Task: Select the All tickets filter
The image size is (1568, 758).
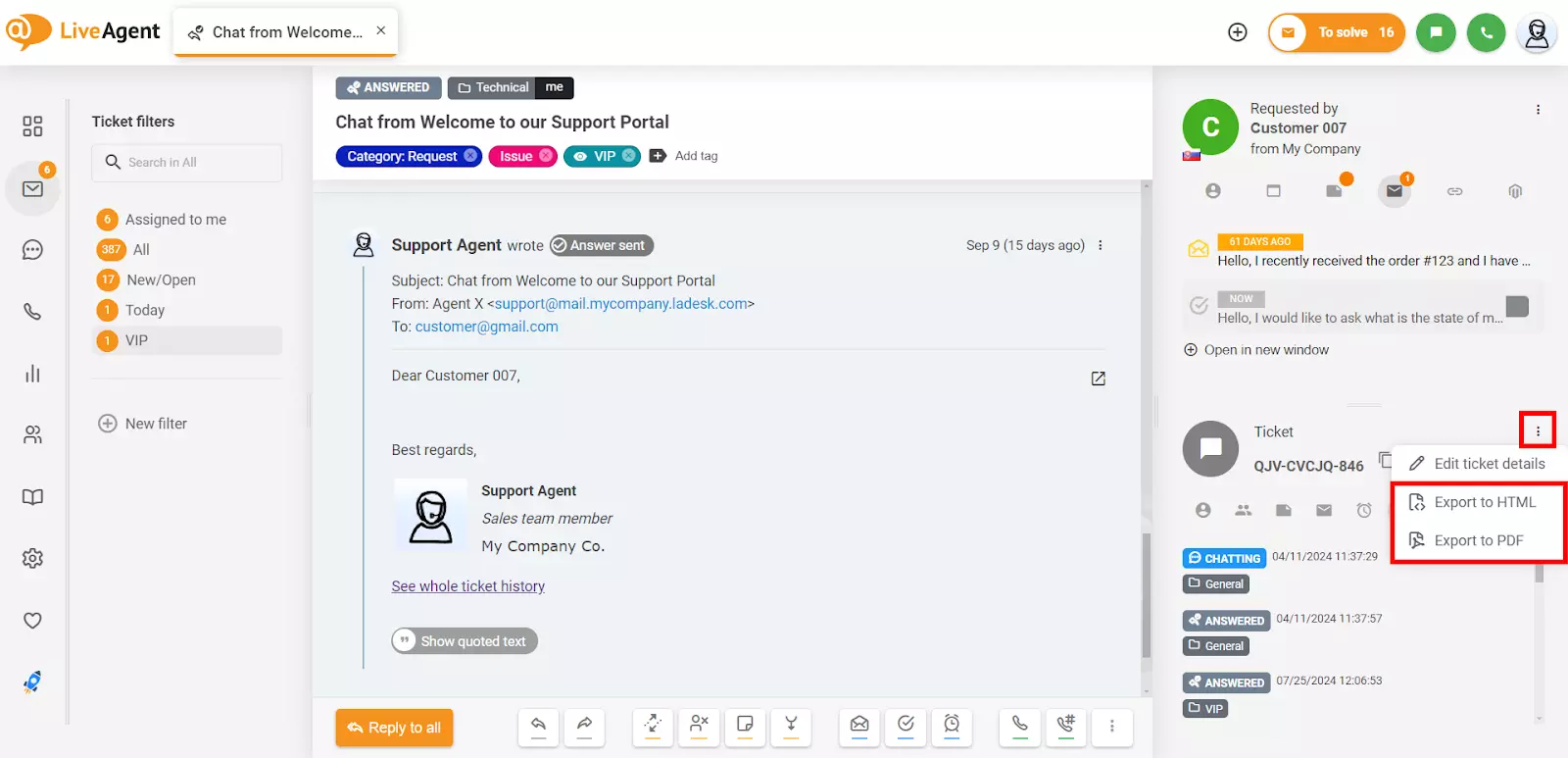Action: click(141, 249)
